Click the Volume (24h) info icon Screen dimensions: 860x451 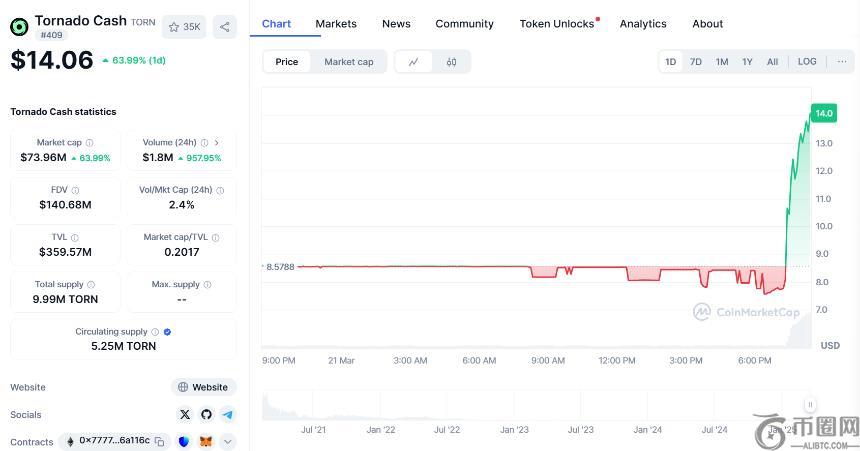pyautogui.click(x=205, y=143)
